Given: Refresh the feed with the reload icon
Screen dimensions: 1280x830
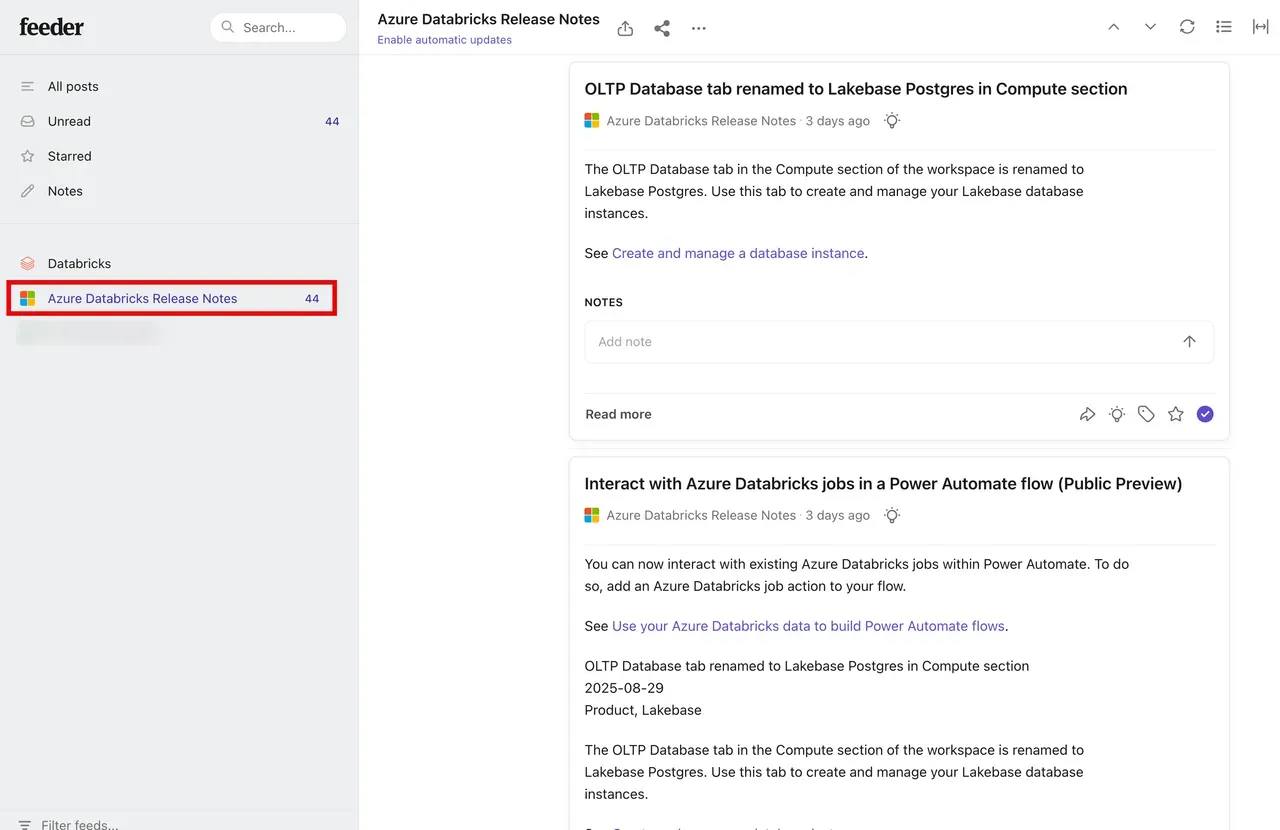Looking at the screenshot, I should coord(1187,27).
